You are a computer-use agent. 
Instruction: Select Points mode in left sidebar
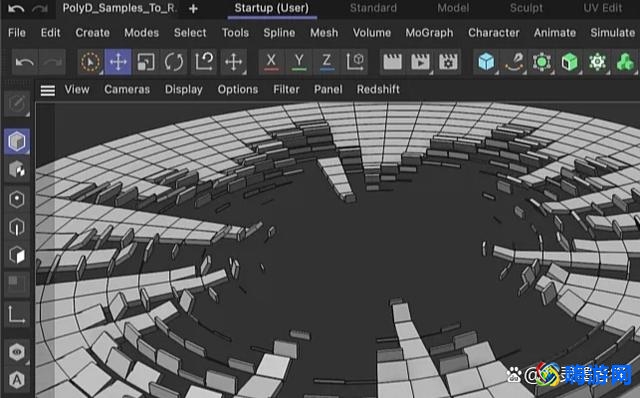click(x=17, y=200)
